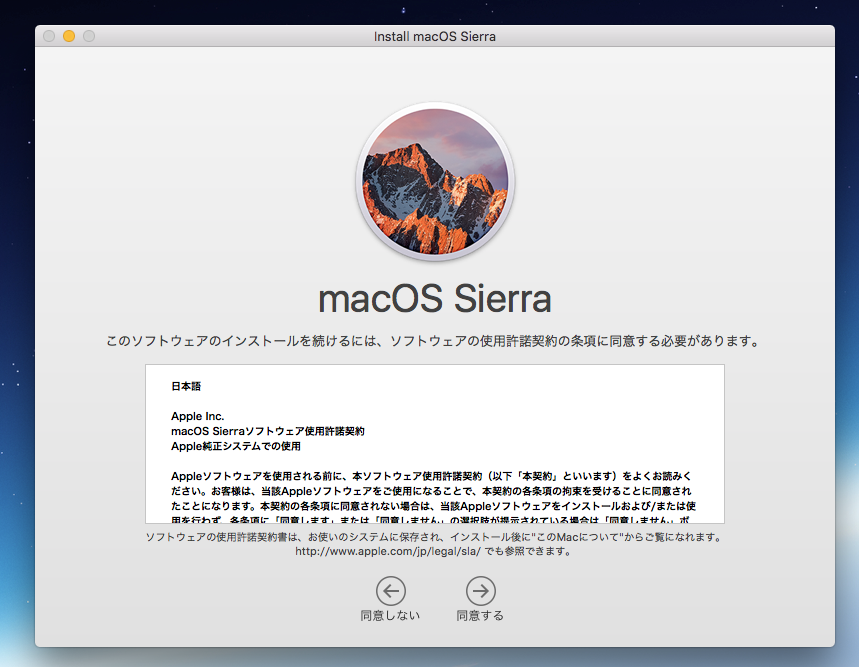Click the disabled close button in the title bar
This screenshot has width=859, height=667.
[49, 36]
